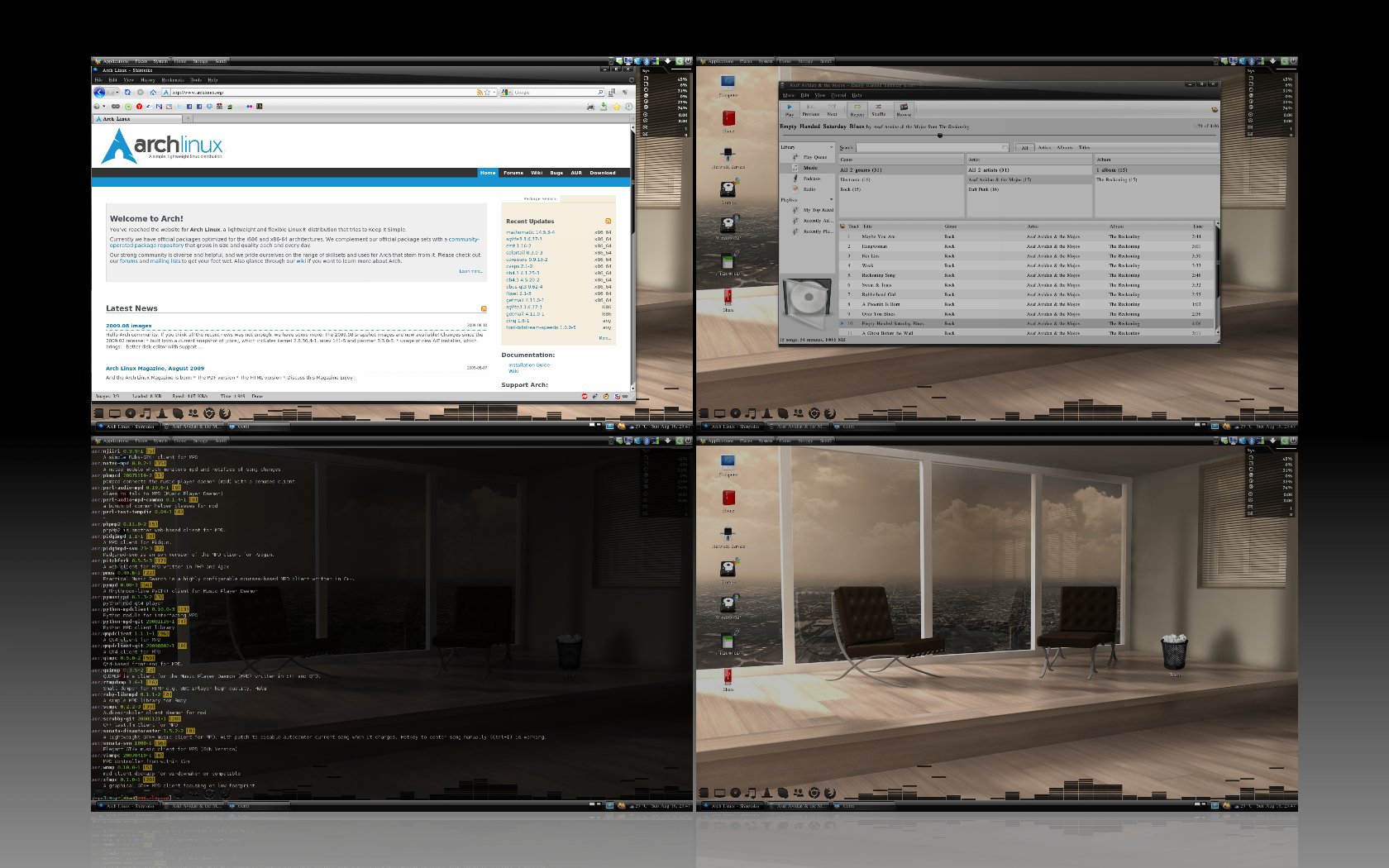This screenshot has height=868, width=1389.
Task: Toggle Browse pane in music player
Action: [x=904, y=110]
